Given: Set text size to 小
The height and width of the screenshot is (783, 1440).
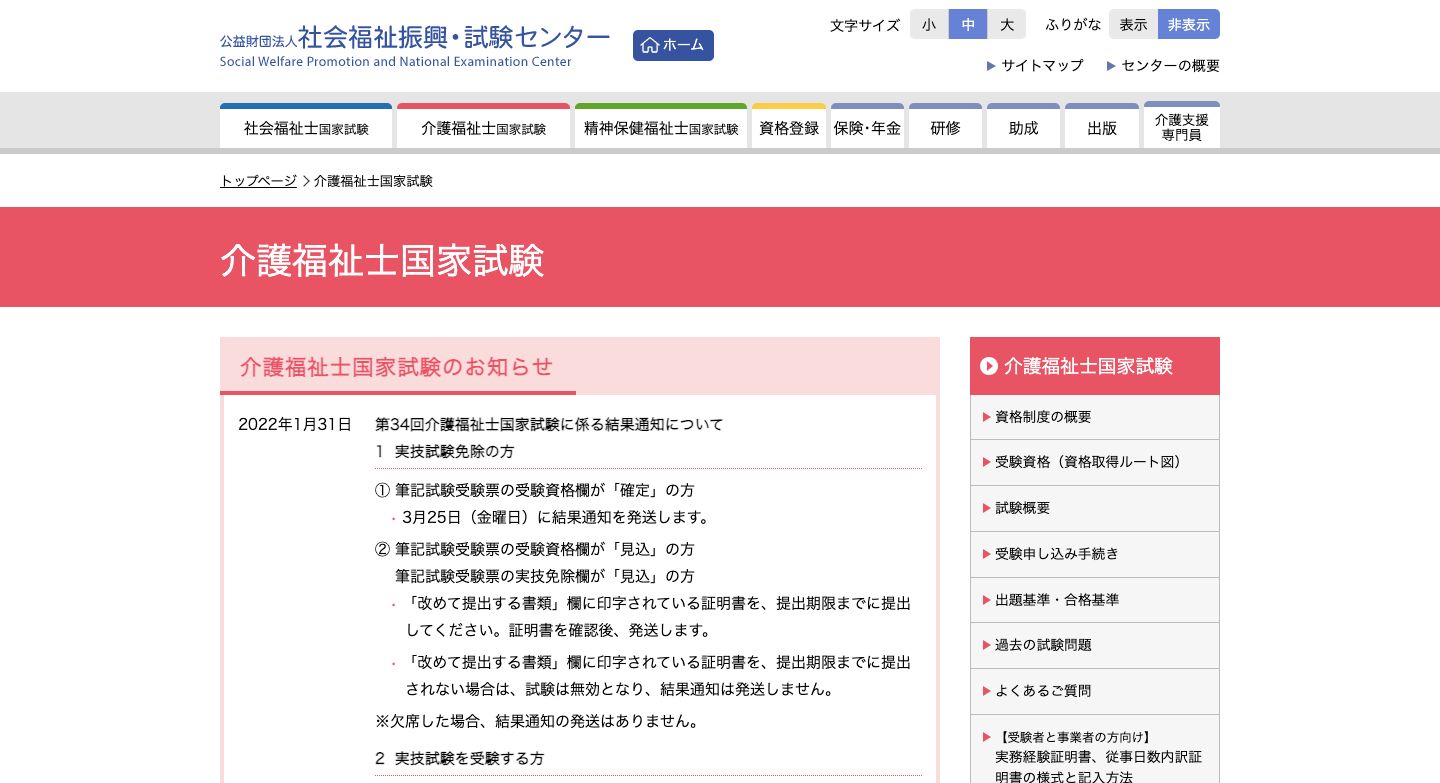Looking at the screenshot, I should pos(929,24).
